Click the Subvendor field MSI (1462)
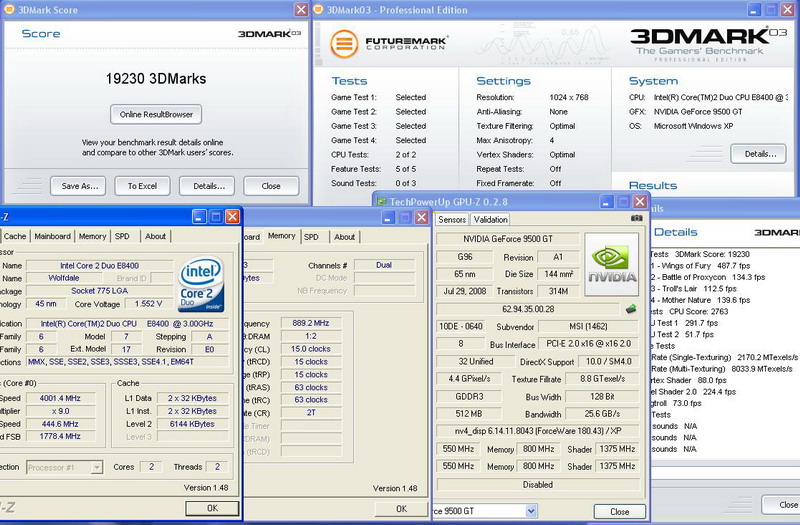This screenshot has height=525, width=800. pyautogui.click(x=588, y=327)
